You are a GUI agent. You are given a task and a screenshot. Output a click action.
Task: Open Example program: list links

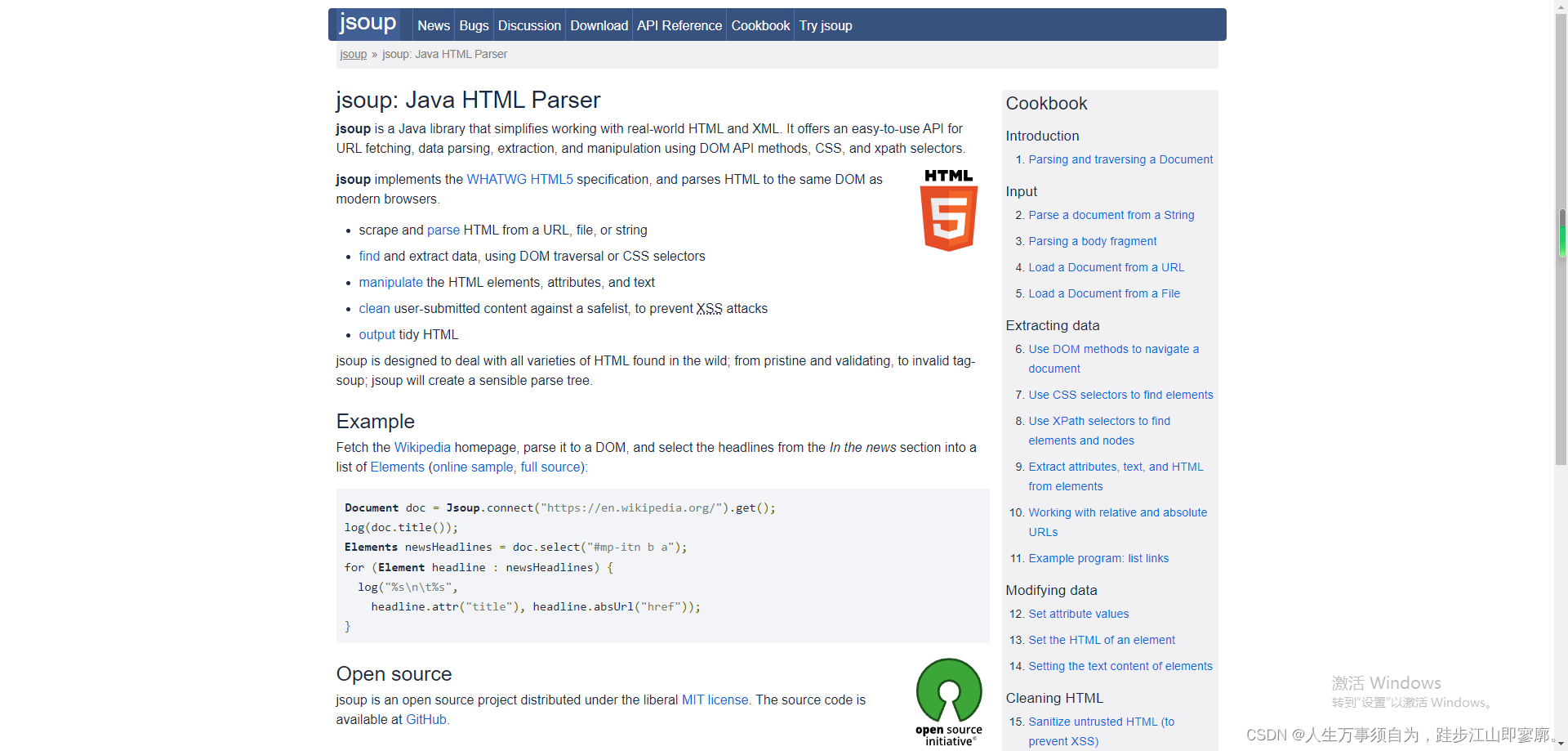1098,558
